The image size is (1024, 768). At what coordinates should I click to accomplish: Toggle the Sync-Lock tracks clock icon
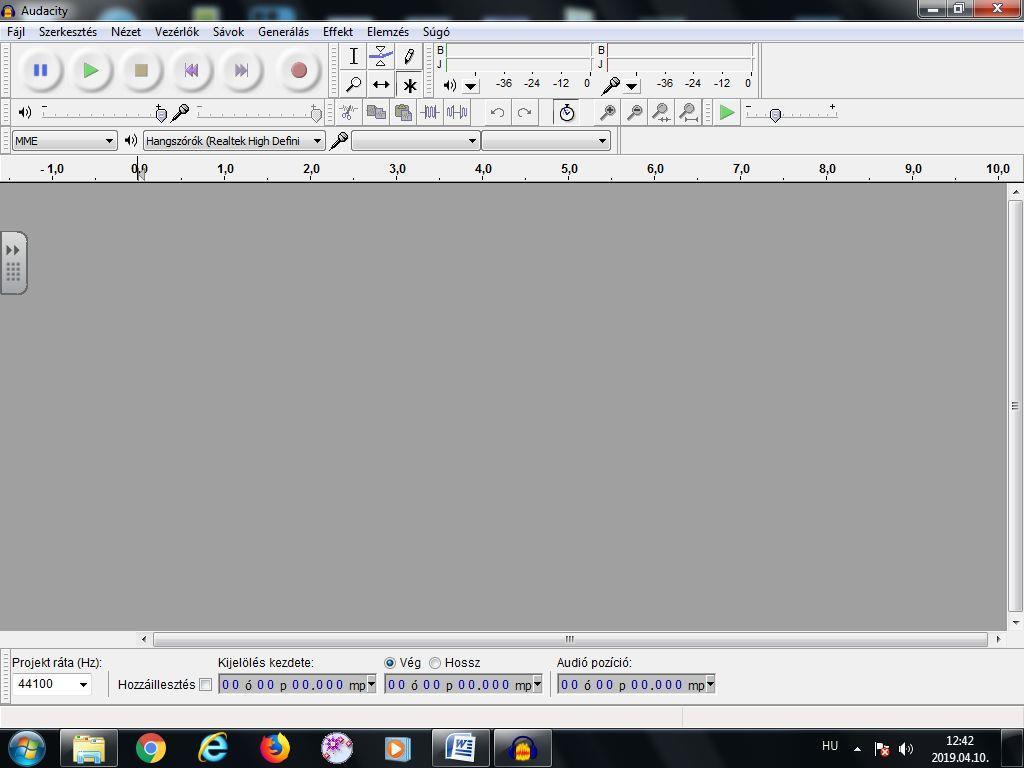click(x=566, y=112)
